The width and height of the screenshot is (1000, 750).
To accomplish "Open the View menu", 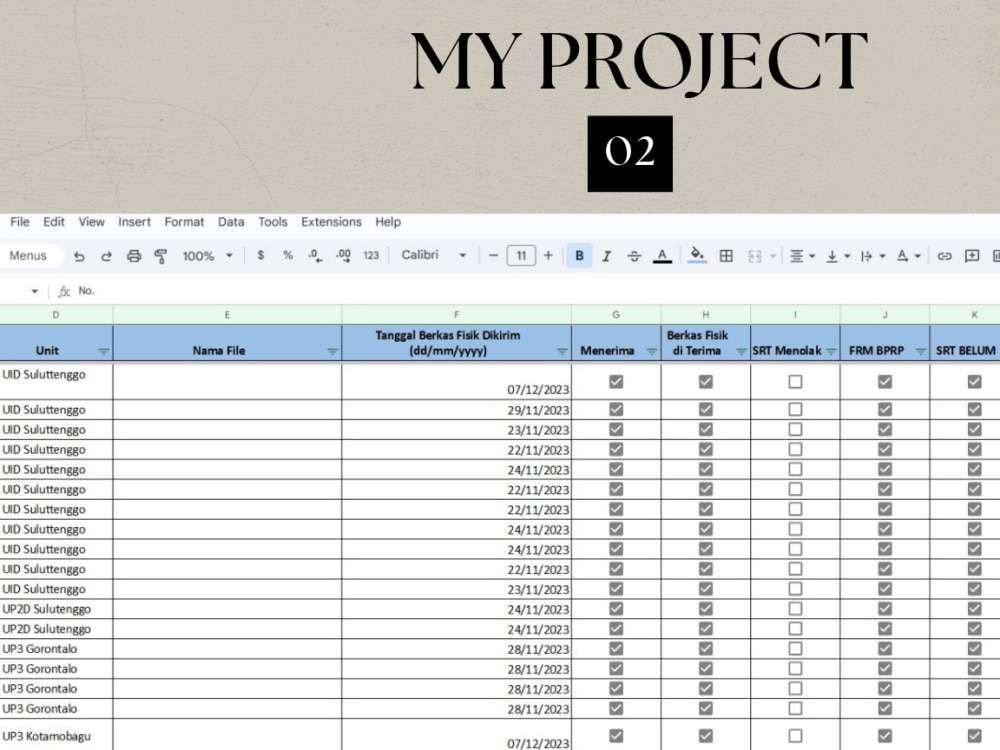I will (x=91, y=222).
